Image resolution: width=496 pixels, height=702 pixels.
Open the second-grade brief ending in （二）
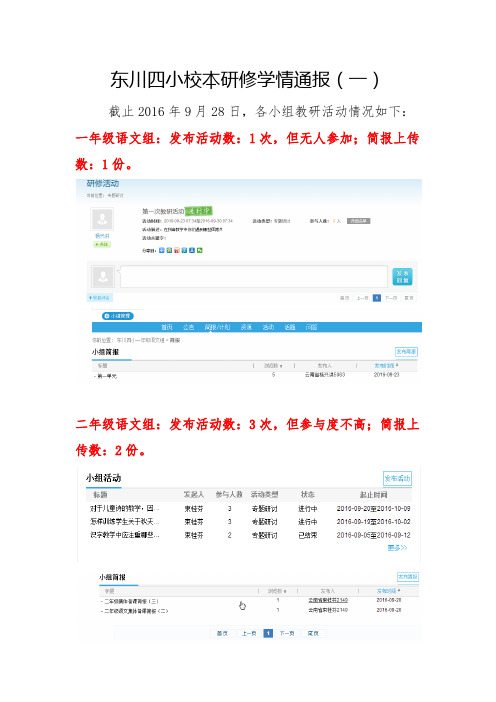coord(135,611)
